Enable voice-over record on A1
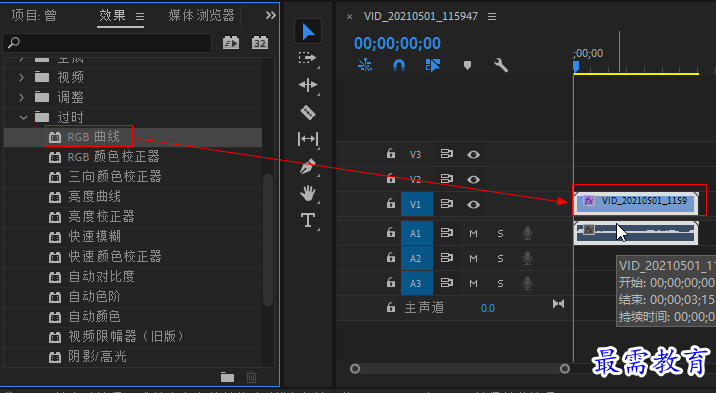 click(x=527, y=233)
